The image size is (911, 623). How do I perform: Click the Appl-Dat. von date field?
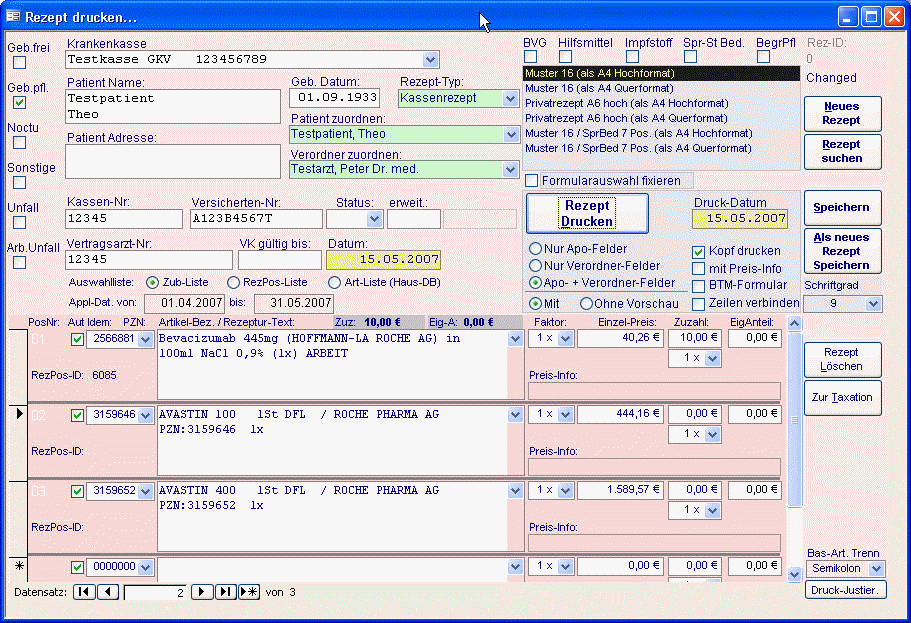click(x=184, y=303)
